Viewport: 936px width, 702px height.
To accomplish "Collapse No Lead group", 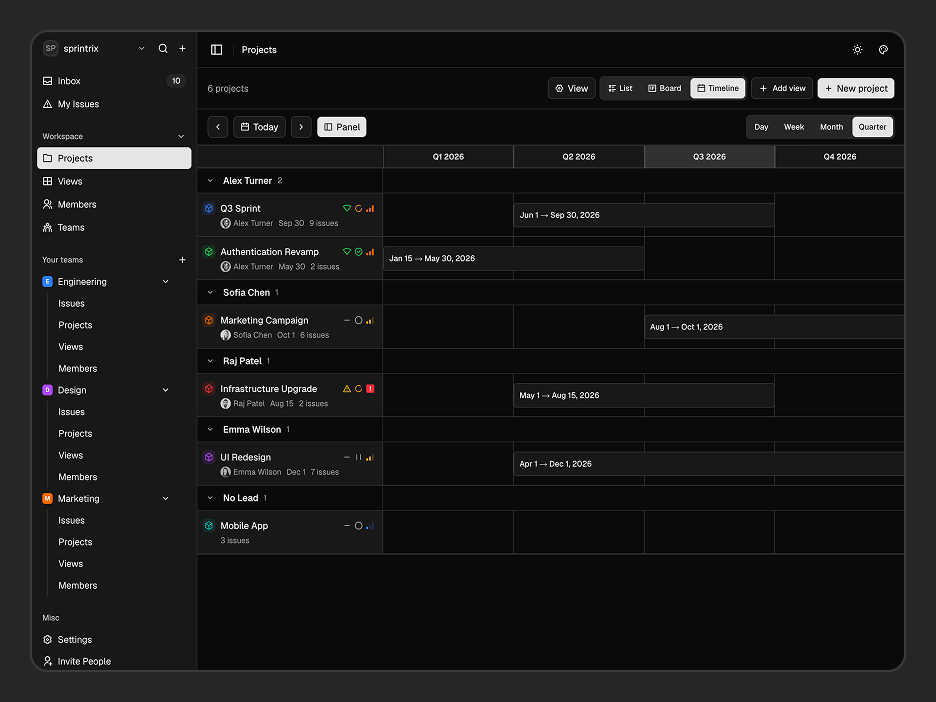I will pyautogui.click(x=210, y=498).
